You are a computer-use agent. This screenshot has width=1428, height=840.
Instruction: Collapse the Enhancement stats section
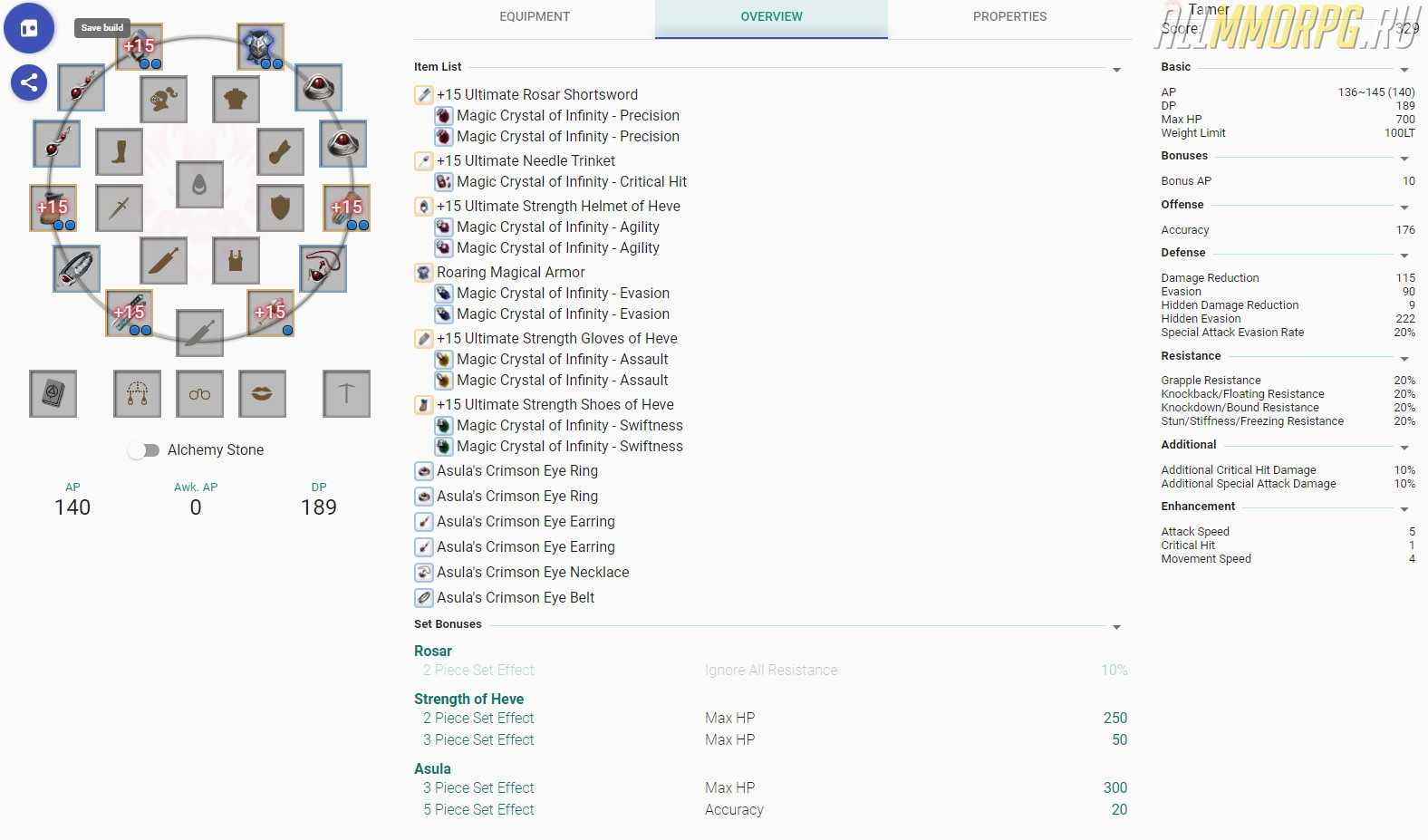tap(1404, 509)
